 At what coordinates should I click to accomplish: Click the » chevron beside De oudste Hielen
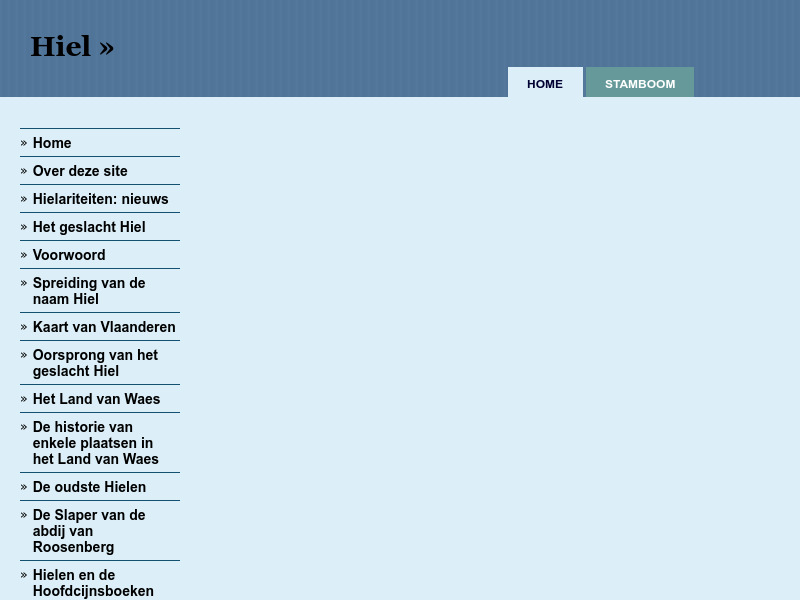24,487
